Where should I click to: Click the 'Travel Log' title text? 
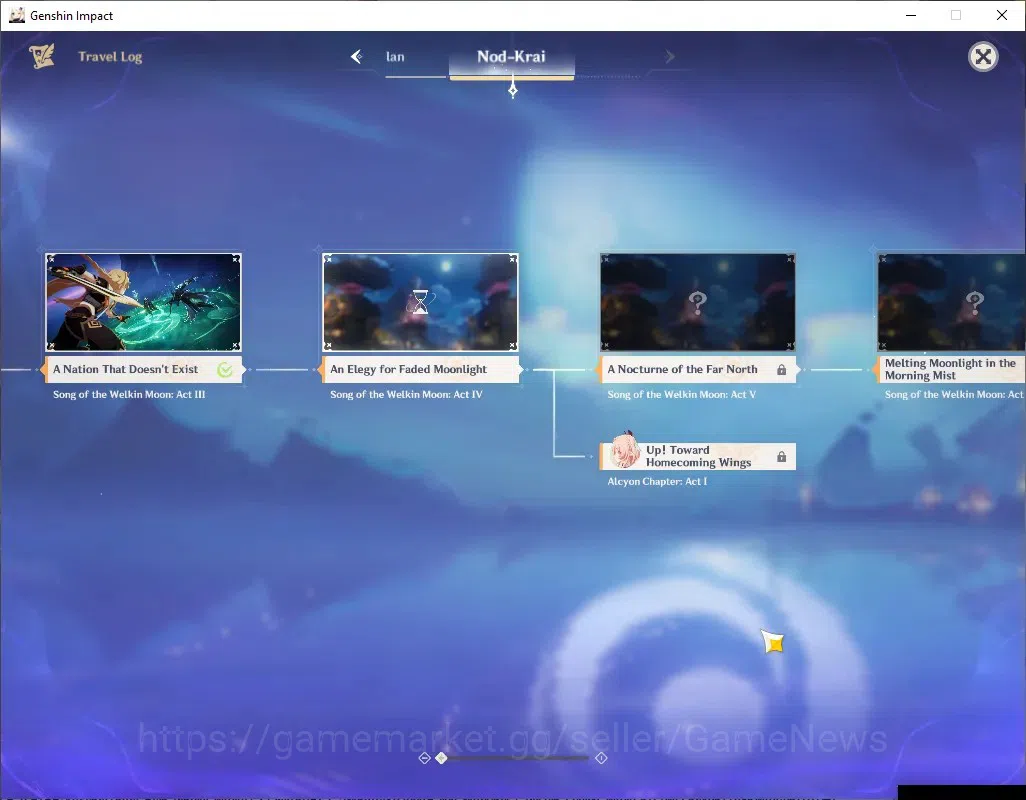click(110, 57)
